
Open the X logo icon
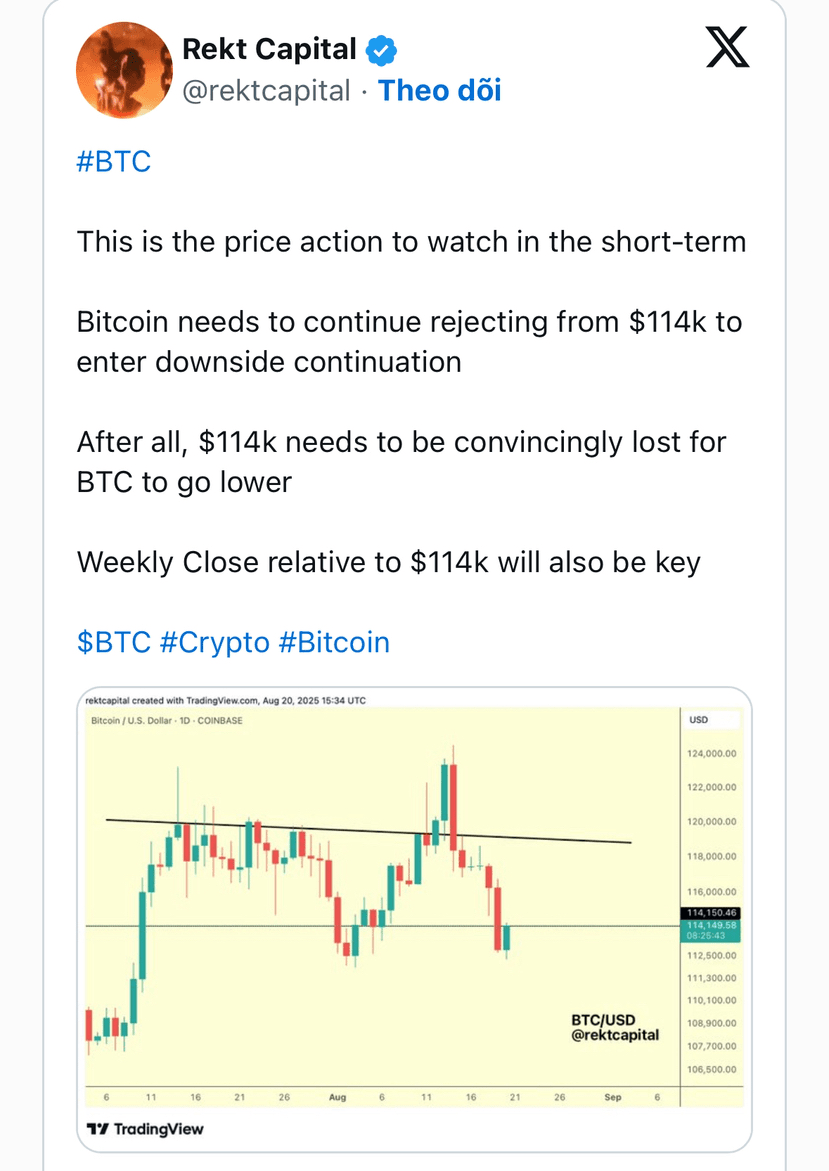click(x=727, y=47)
